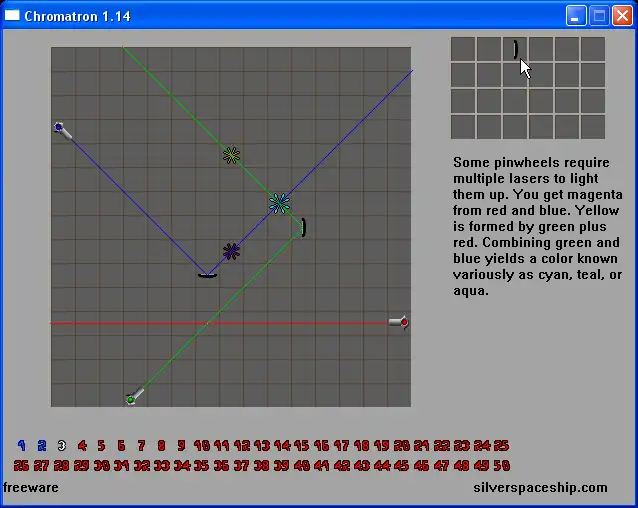Click the green laser emitter
The image size is (638, 508).
[x=132, y=398]
